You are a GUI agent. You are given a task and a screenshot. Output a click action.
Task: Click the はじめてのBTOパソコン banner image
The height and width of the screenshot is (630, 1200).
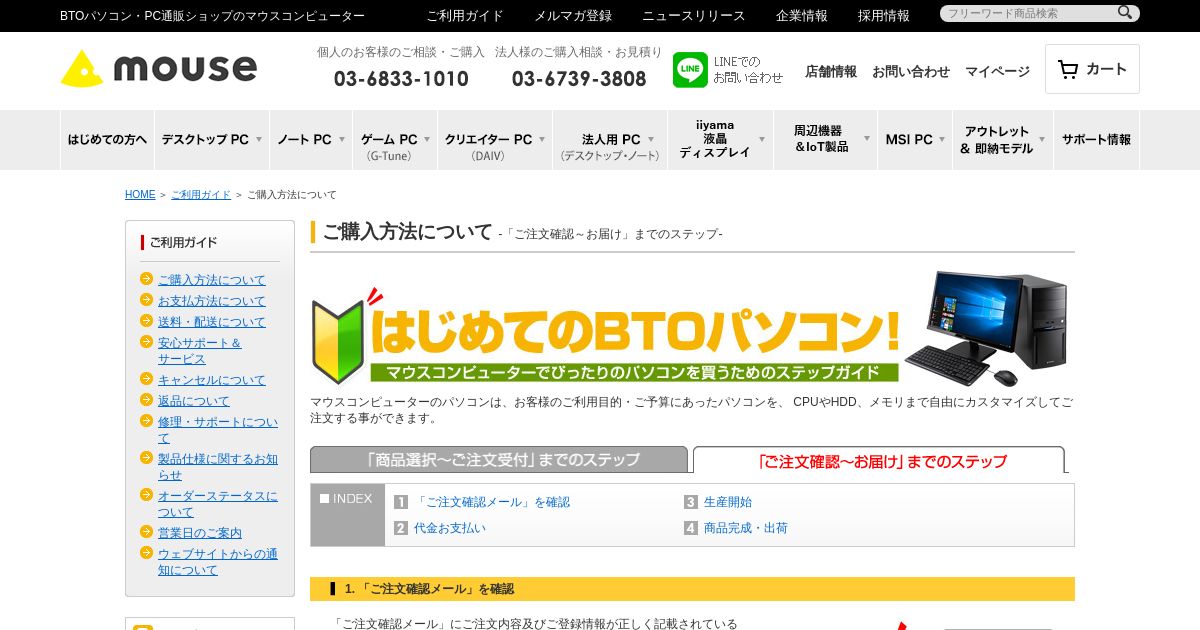coord(692,329)
